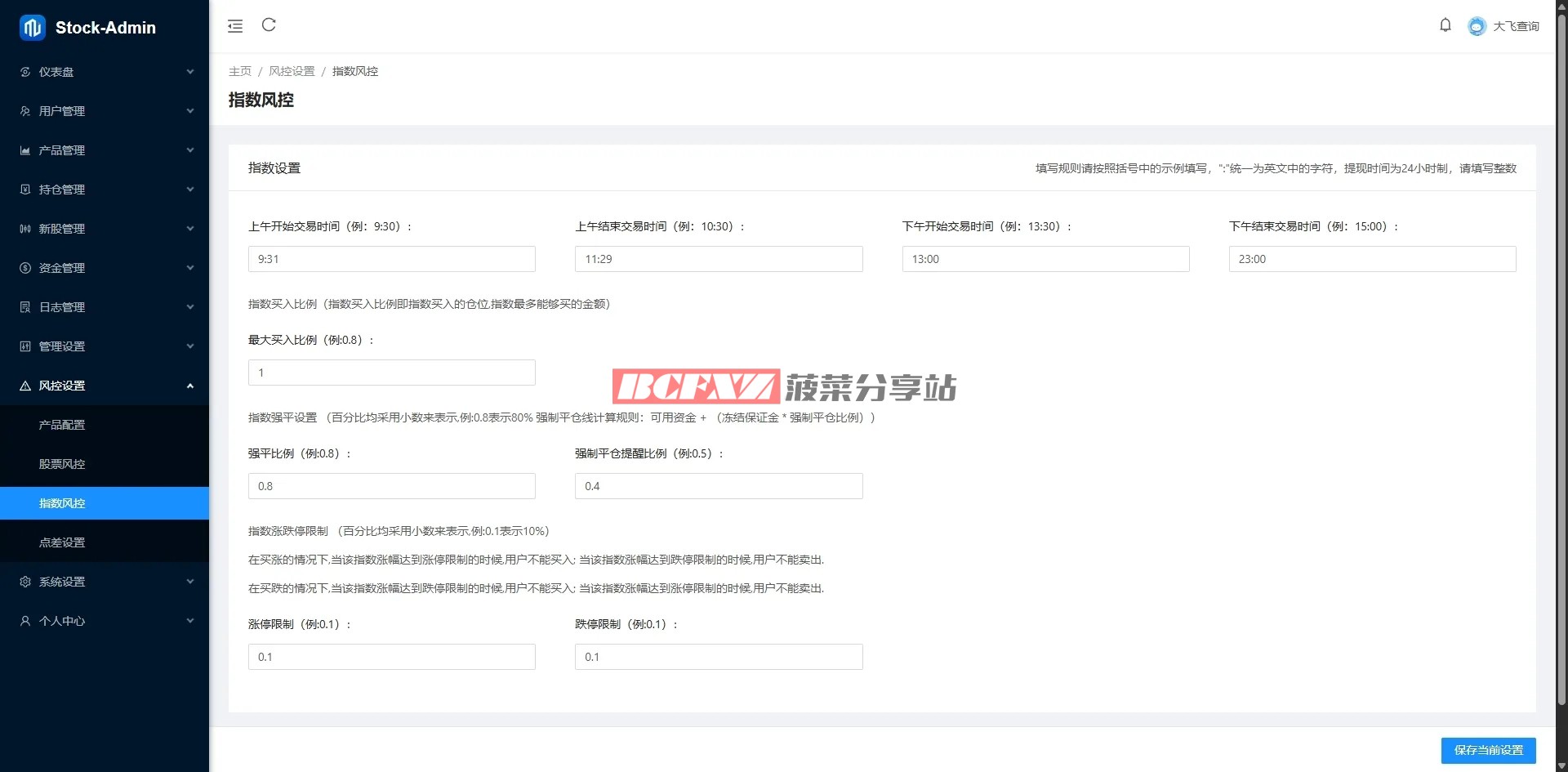Select the 点差设置 menu item
Screen dimensions: 1568x772
[x=62, y=542]
